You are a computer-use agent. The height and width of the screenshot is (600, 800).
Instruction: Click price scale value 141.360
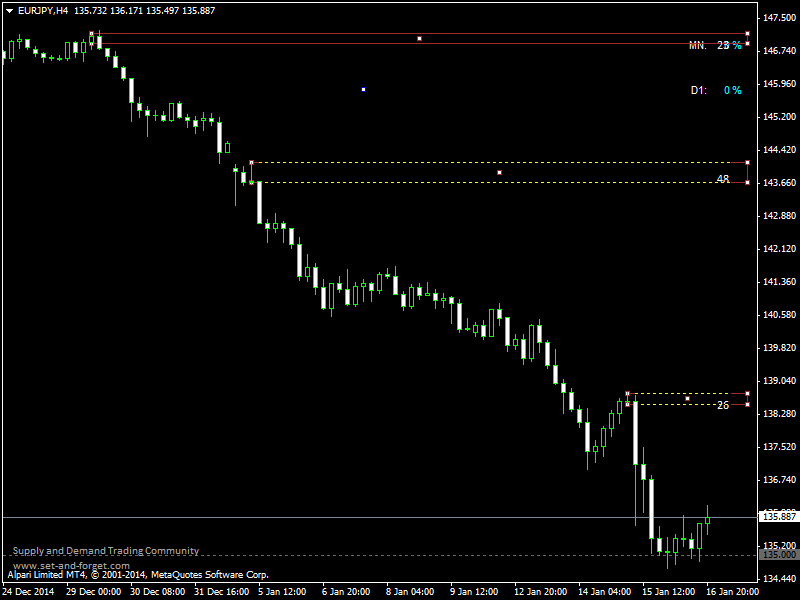coord(779,282)
